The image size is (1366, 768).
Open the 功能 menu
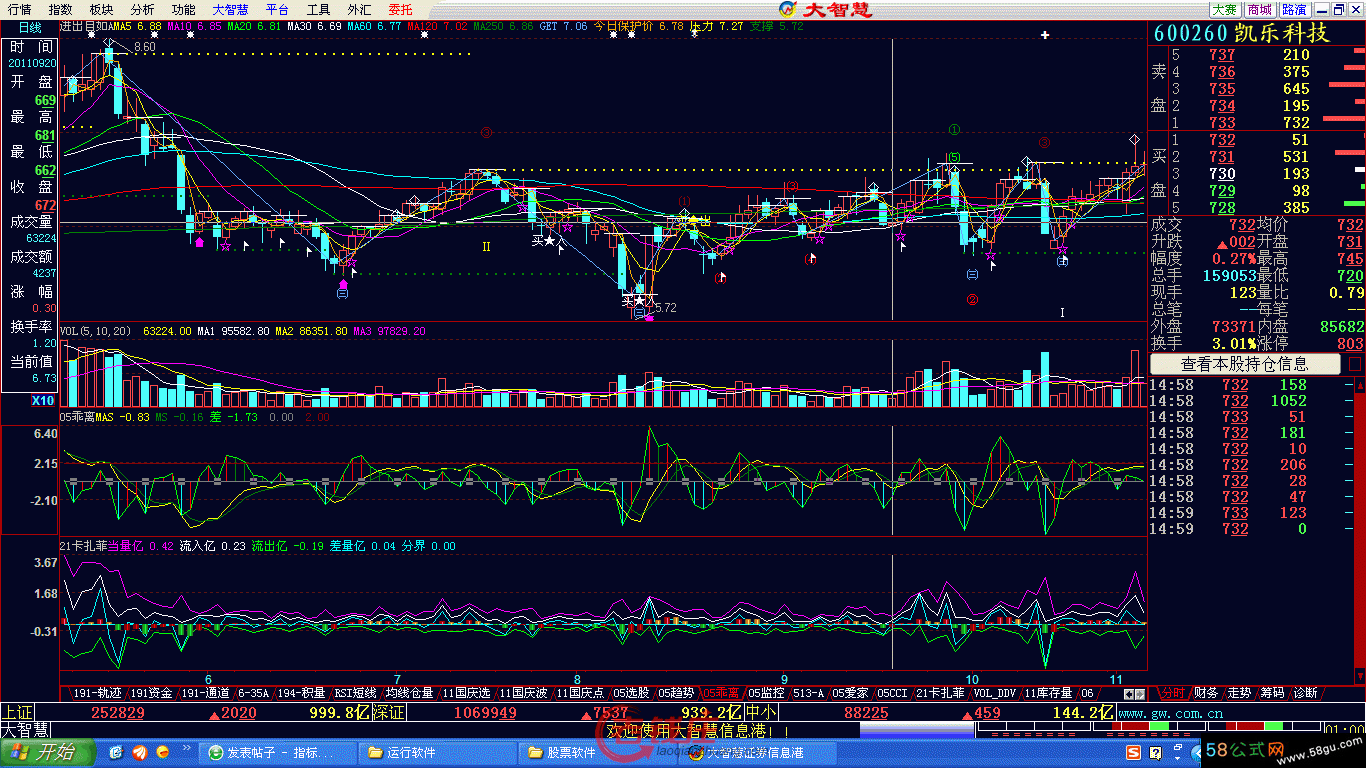pyautogui.click(x=183, y=9)
